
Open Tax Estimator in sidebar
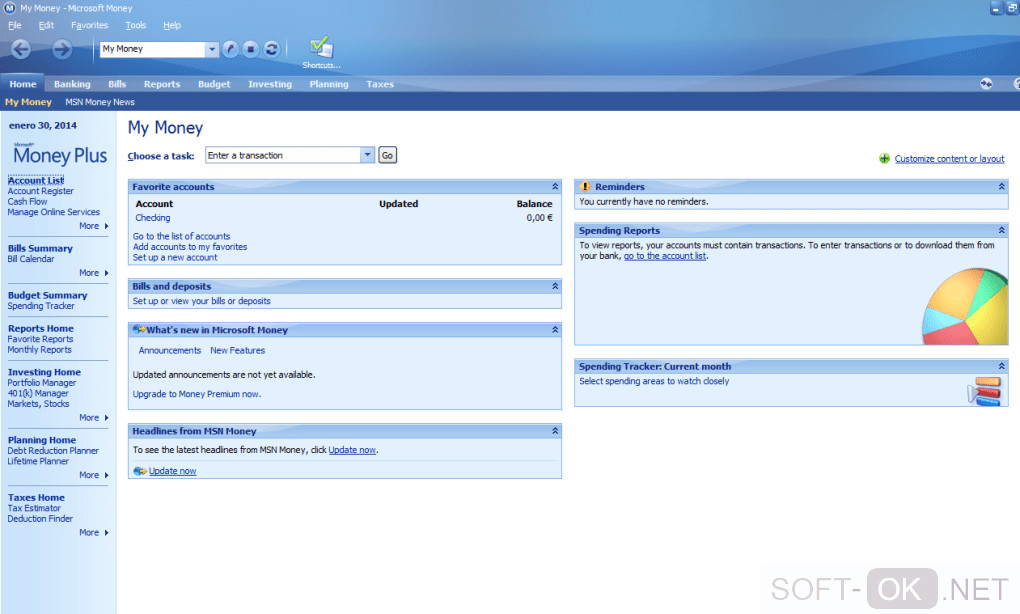click(x=34, y=508)
